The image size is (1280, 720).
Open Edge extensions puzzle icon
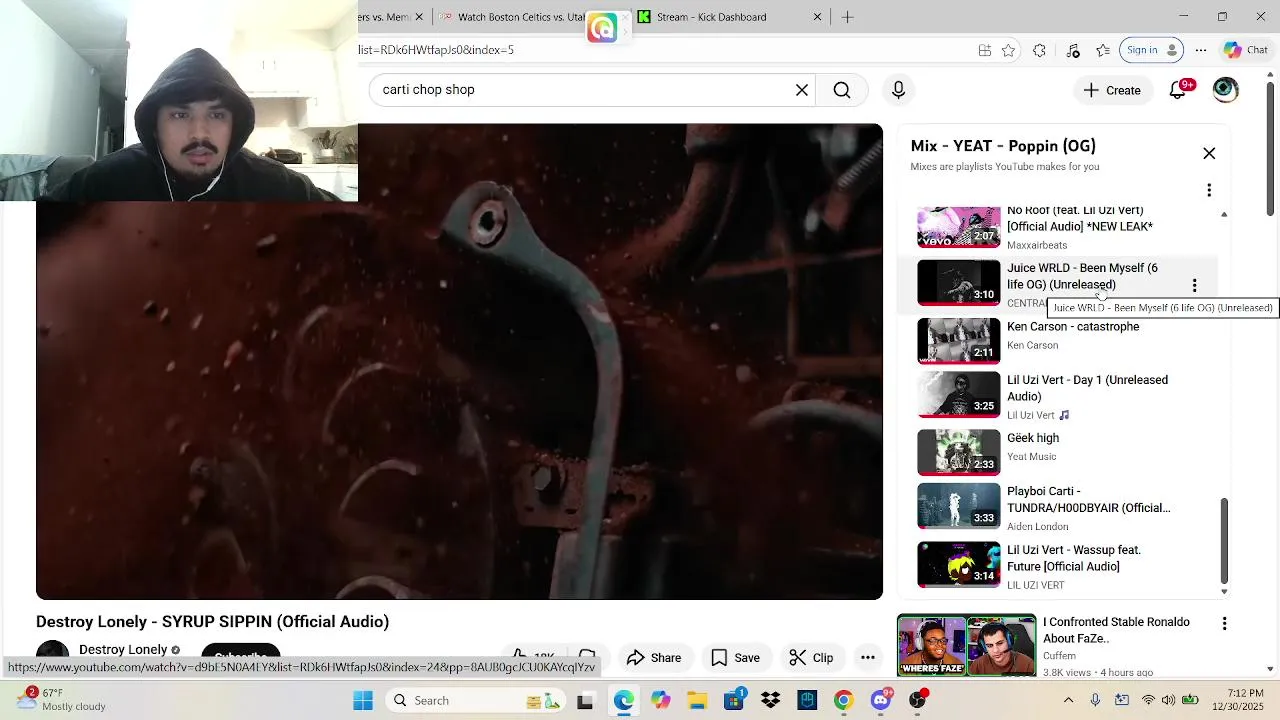coord(1039,50)
